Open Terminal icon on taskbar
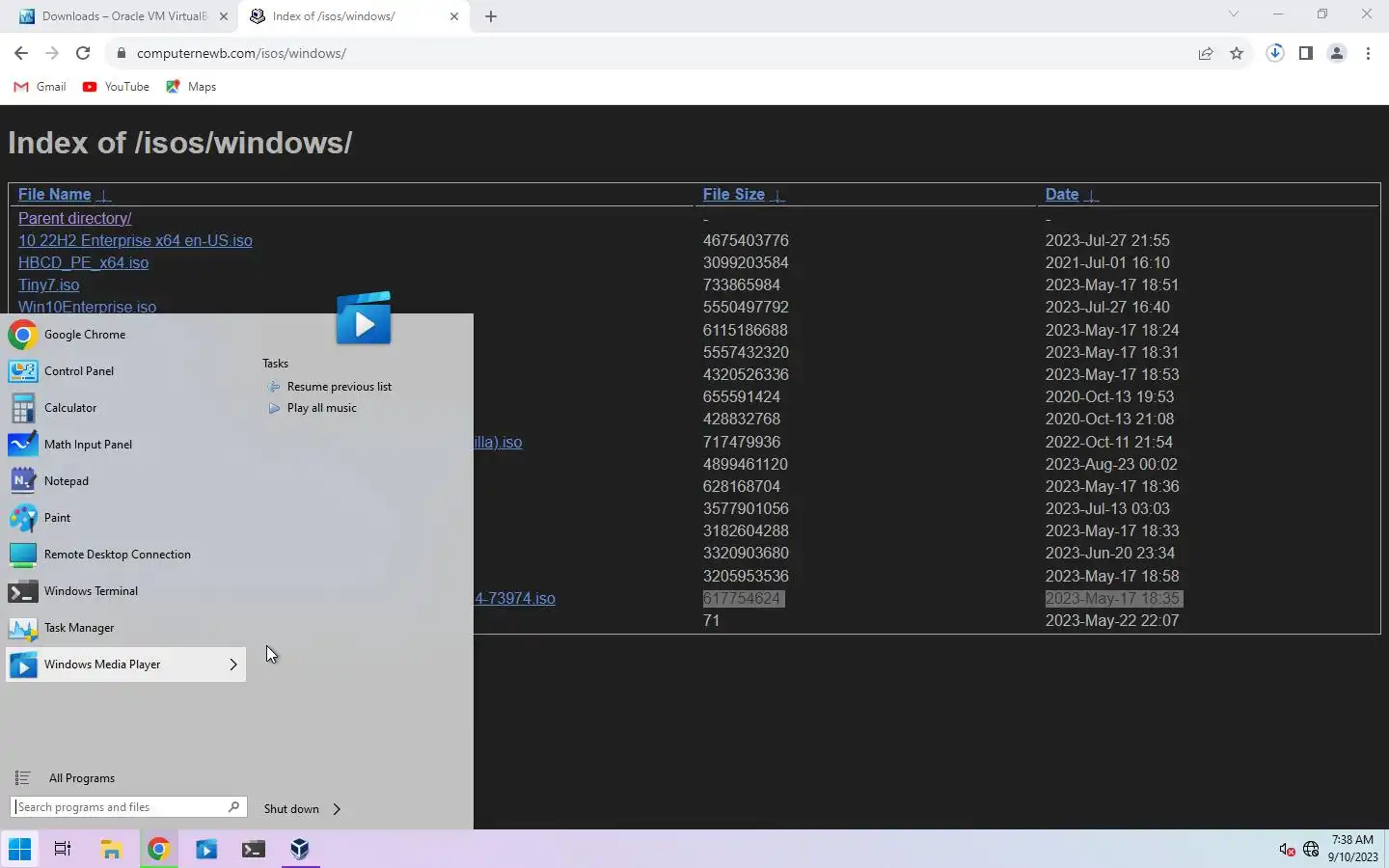 253,850
